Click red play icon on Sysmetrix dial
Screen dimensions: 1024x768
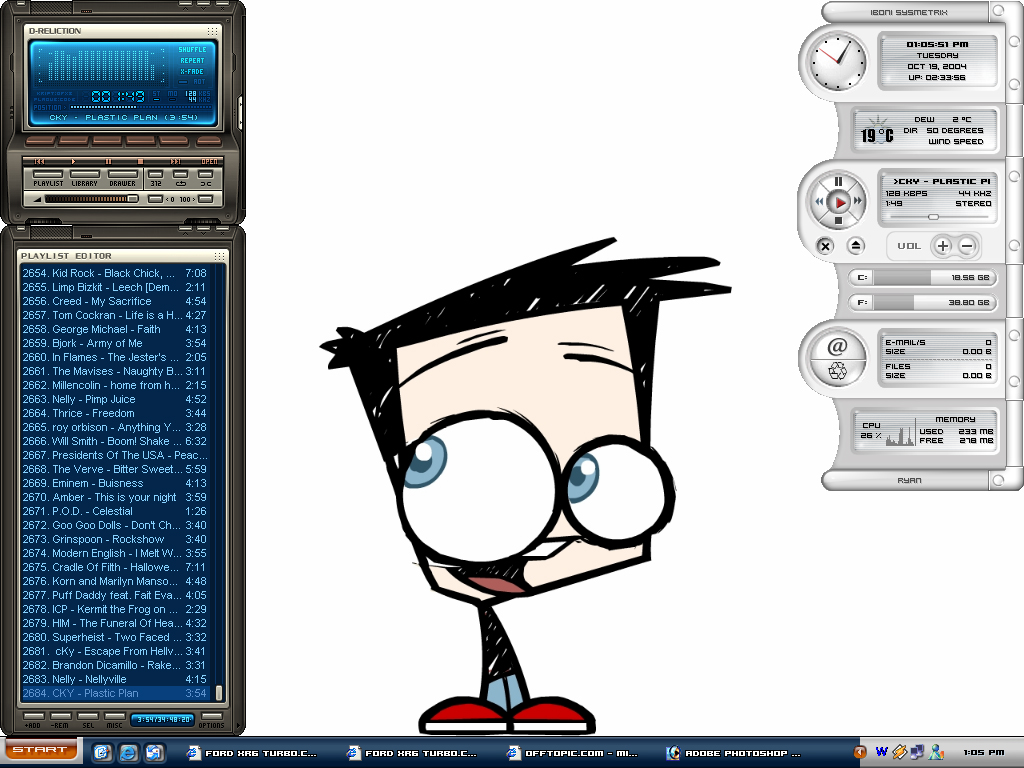840,202
